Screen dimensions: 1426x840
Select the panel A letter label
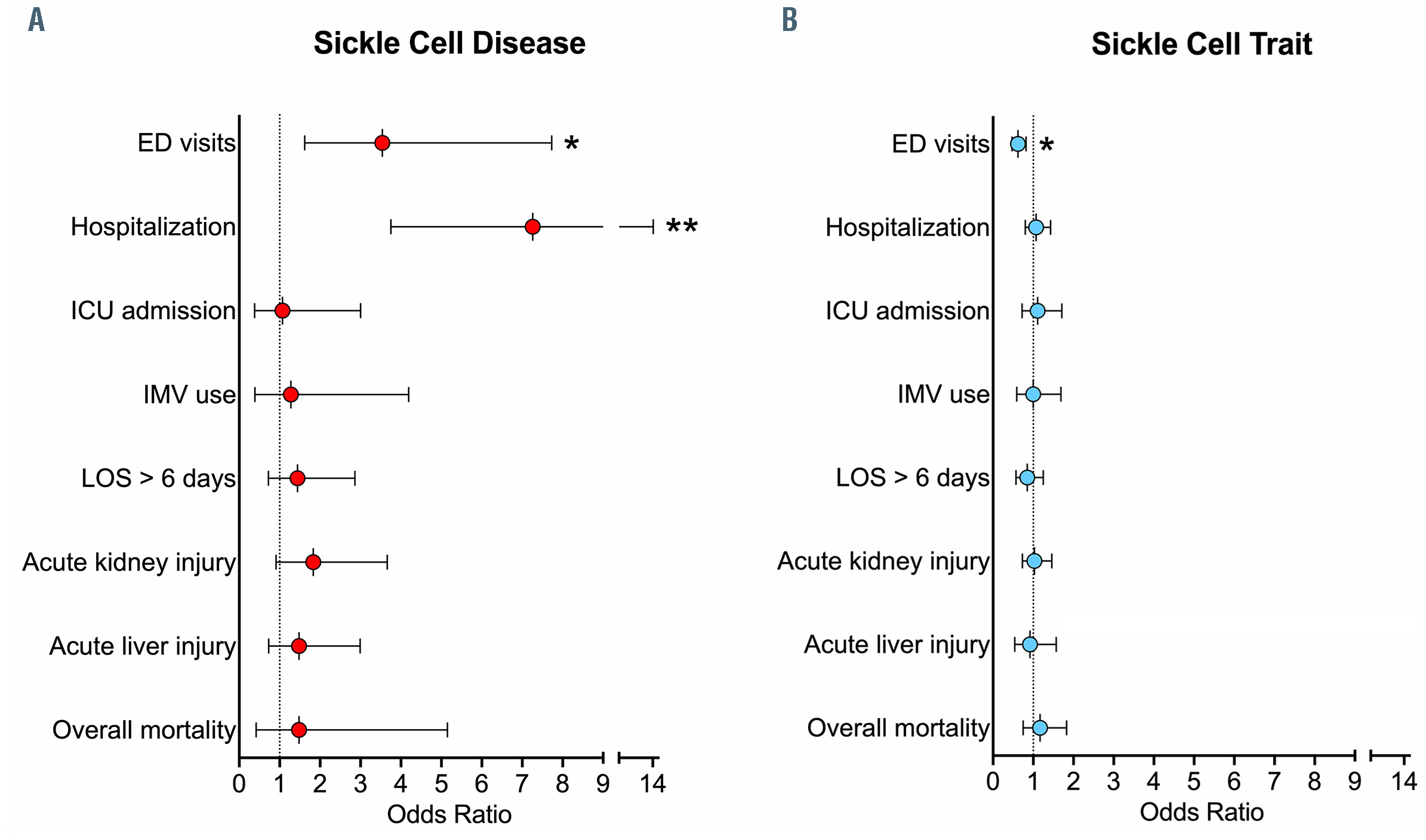[x=36, y=20]
